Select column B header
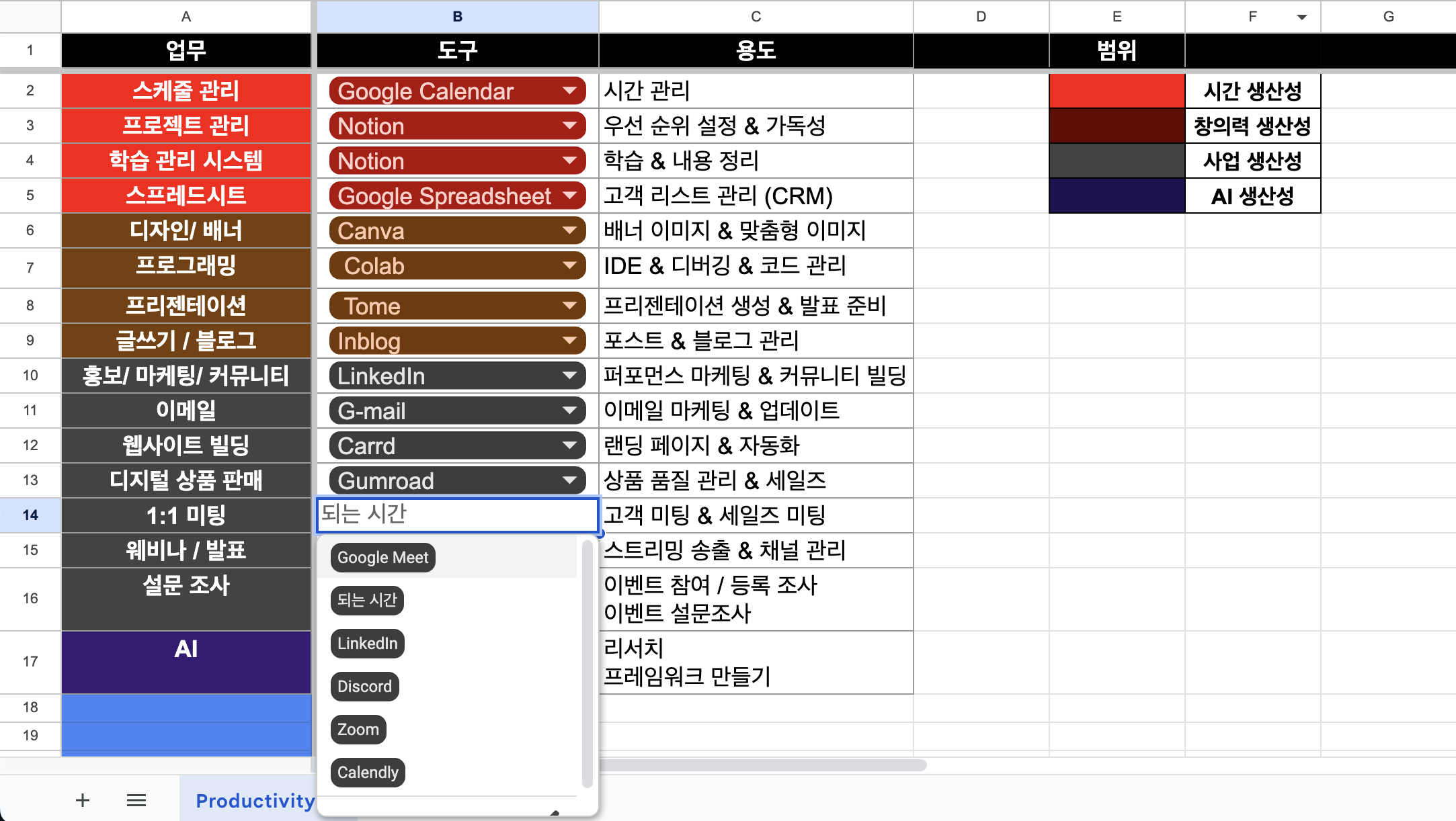 (457, 17)
